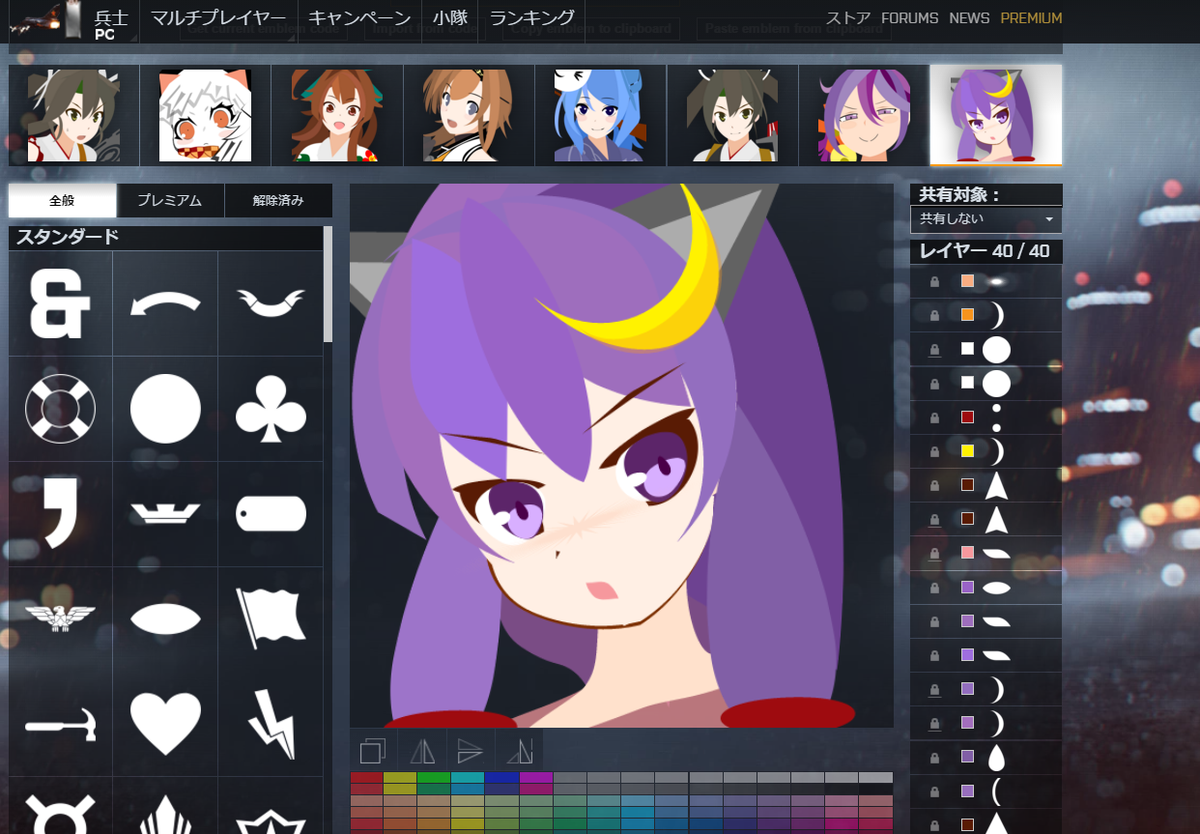Image resolution: width=1200 pixels, height=834 pixels.
Task: Add the solid circle shape from the library
Action: (165, 409)
